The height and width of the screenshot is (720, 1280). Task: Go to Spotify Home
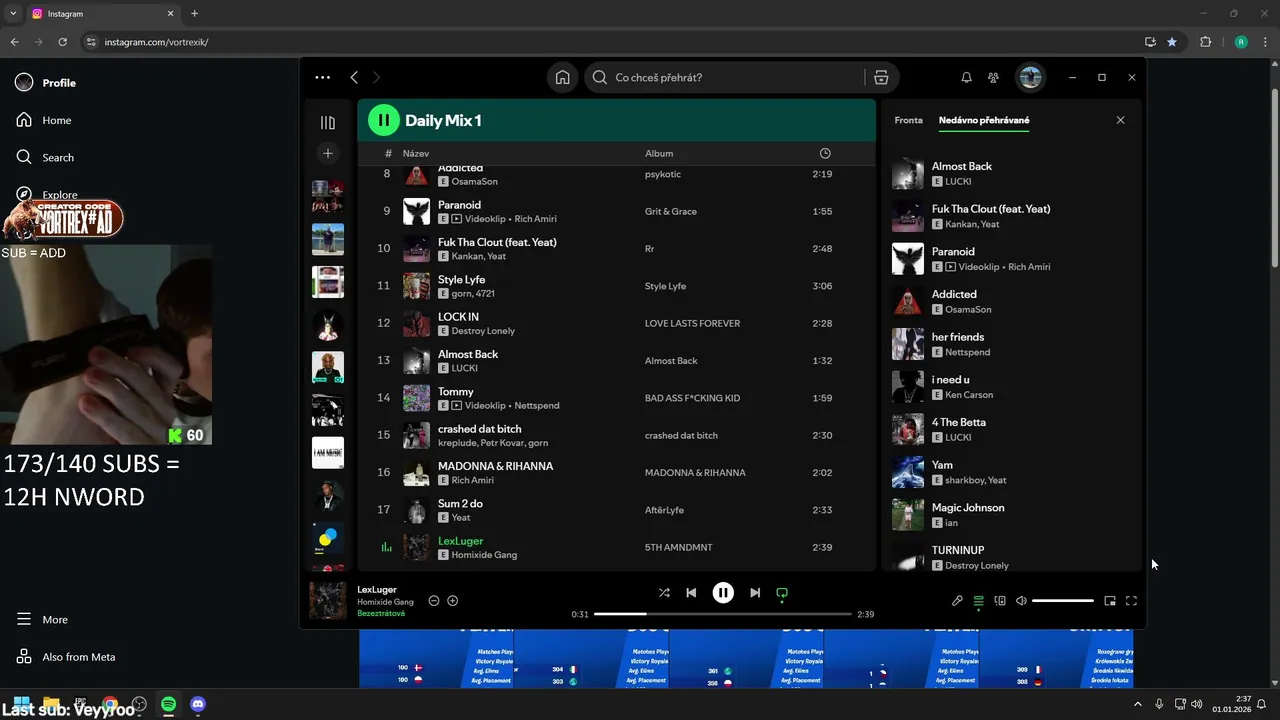pyautogui.click(x=563, y=77)
